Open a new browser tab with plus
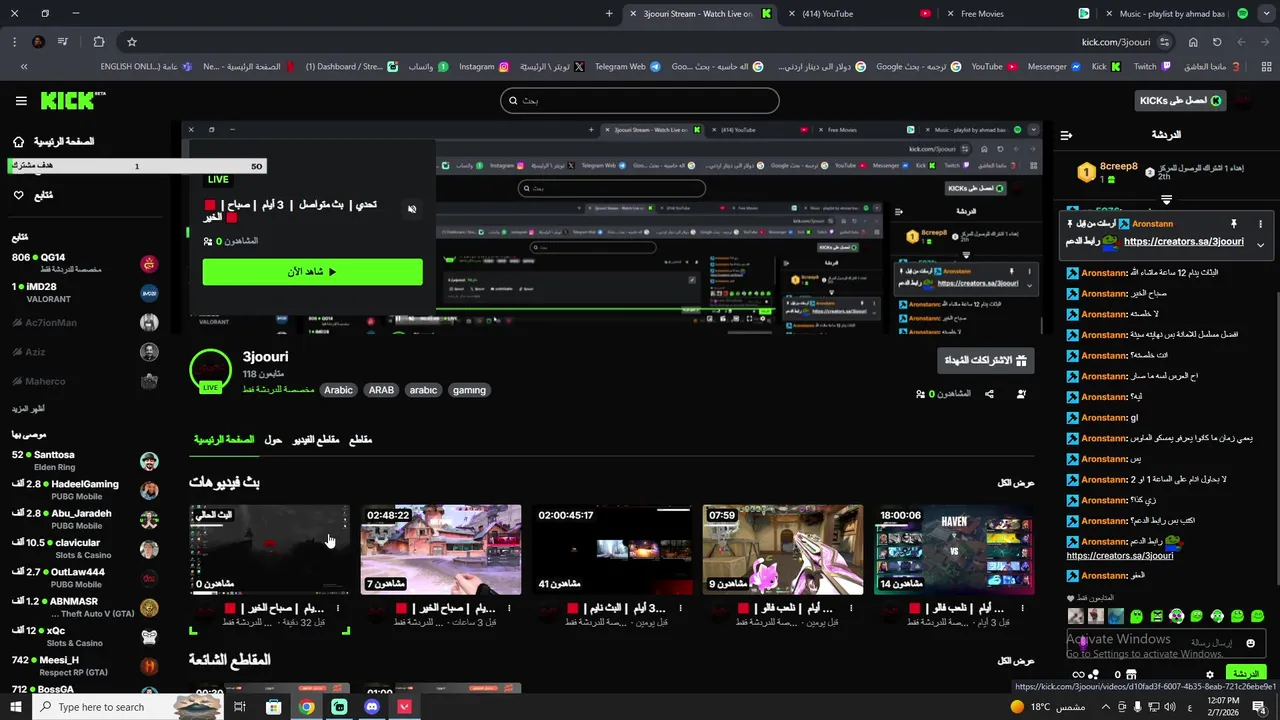 [x=609, y=14]
